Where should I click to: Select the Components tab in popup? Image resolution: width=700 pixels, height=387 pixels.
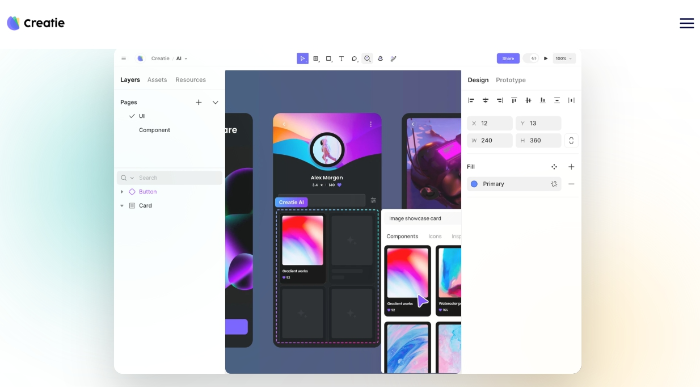point(402,236)
